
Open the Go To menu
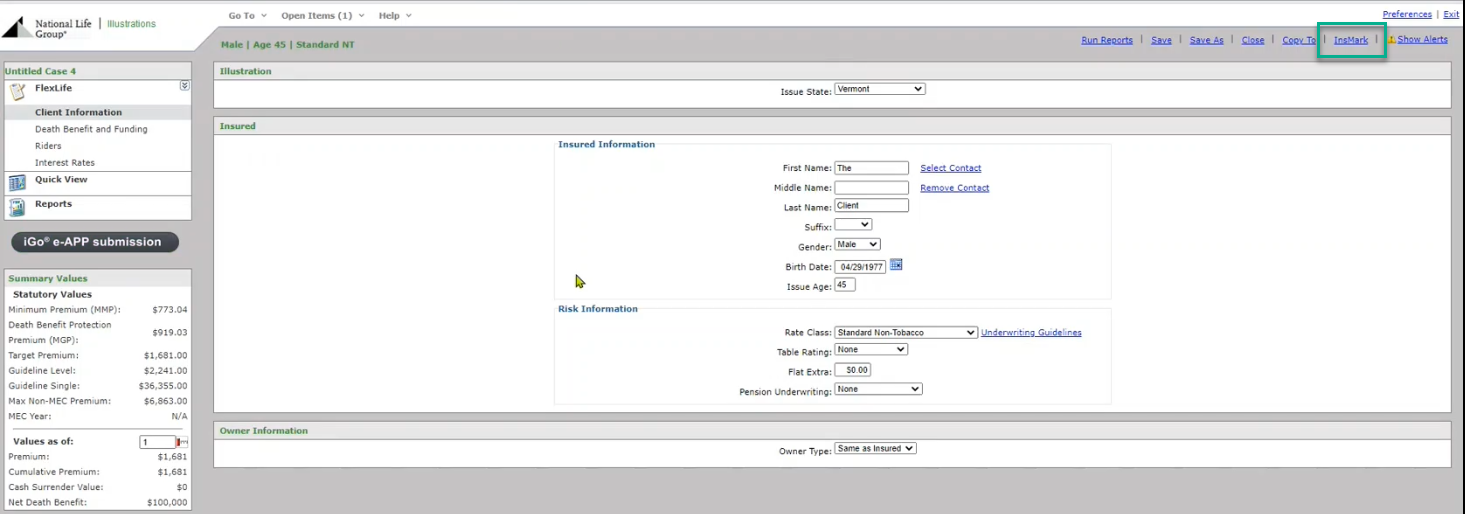pos(247,16)
